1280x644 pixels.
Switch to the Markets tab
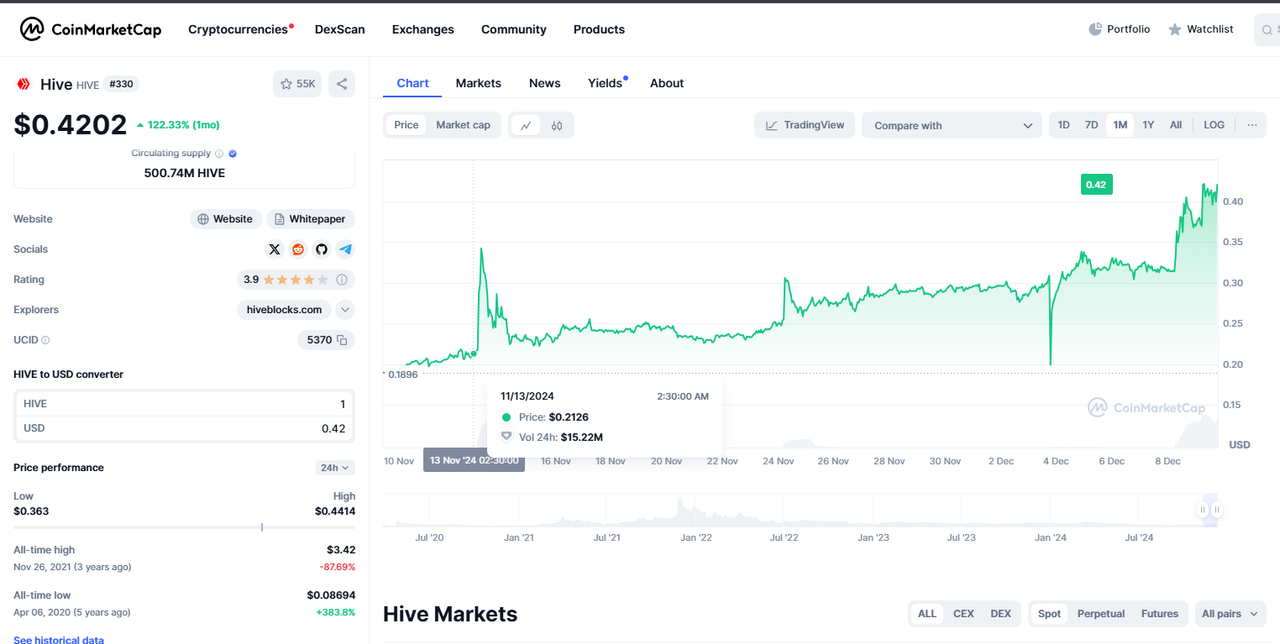(479, 83)
